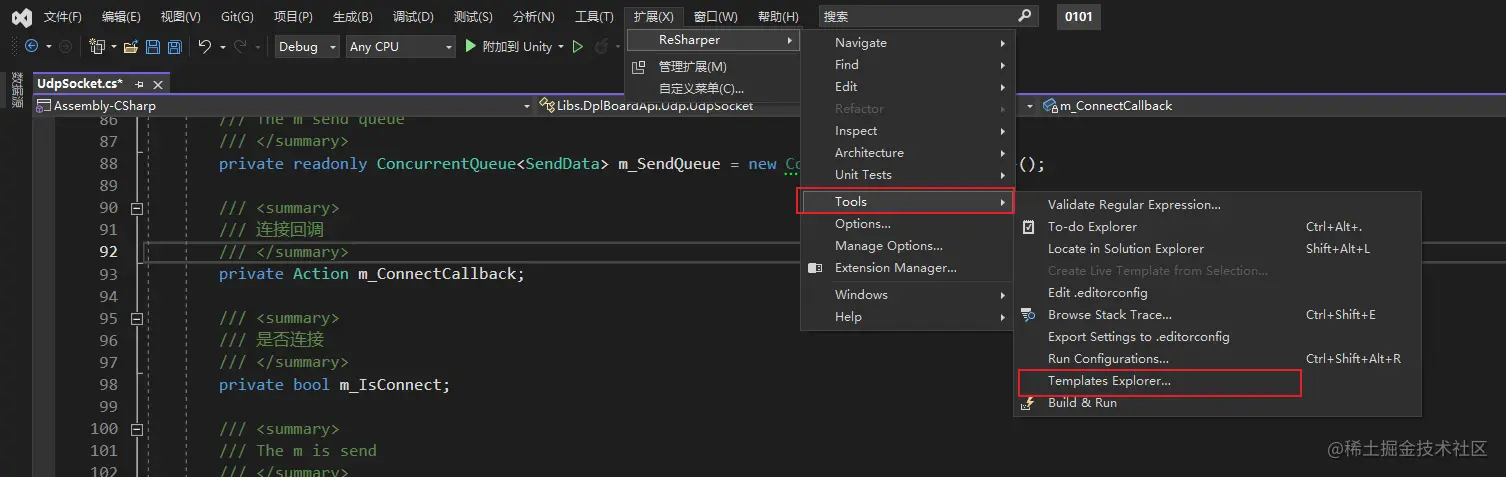Close the UdpSocket.cs tab
The height and width of the screenshot is (477, 1506).
coord(158,84)
